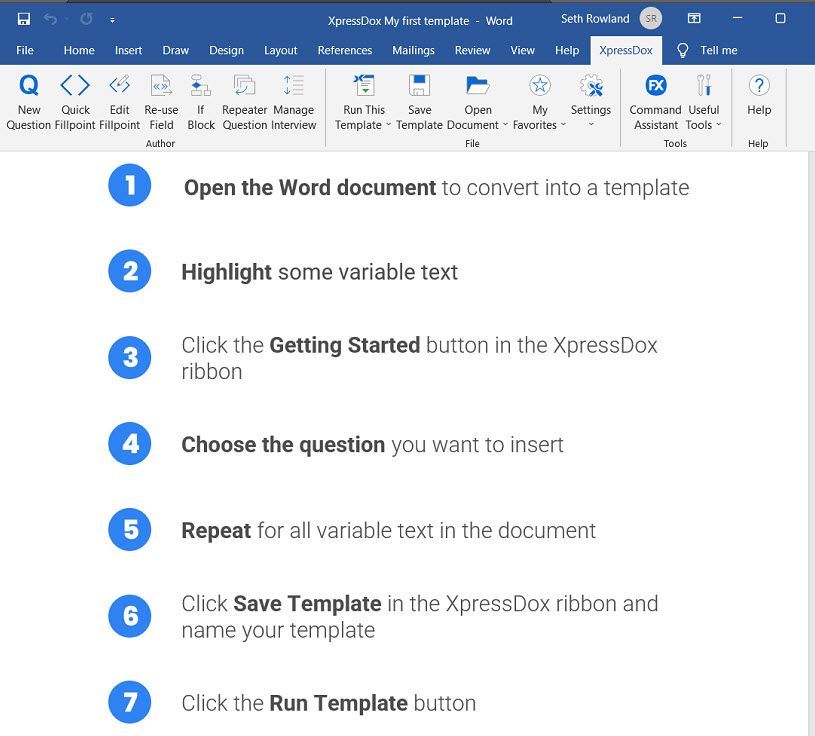Click the Tell me lightbulb icon
Viewport: 815px width, 736px height.
682,50
